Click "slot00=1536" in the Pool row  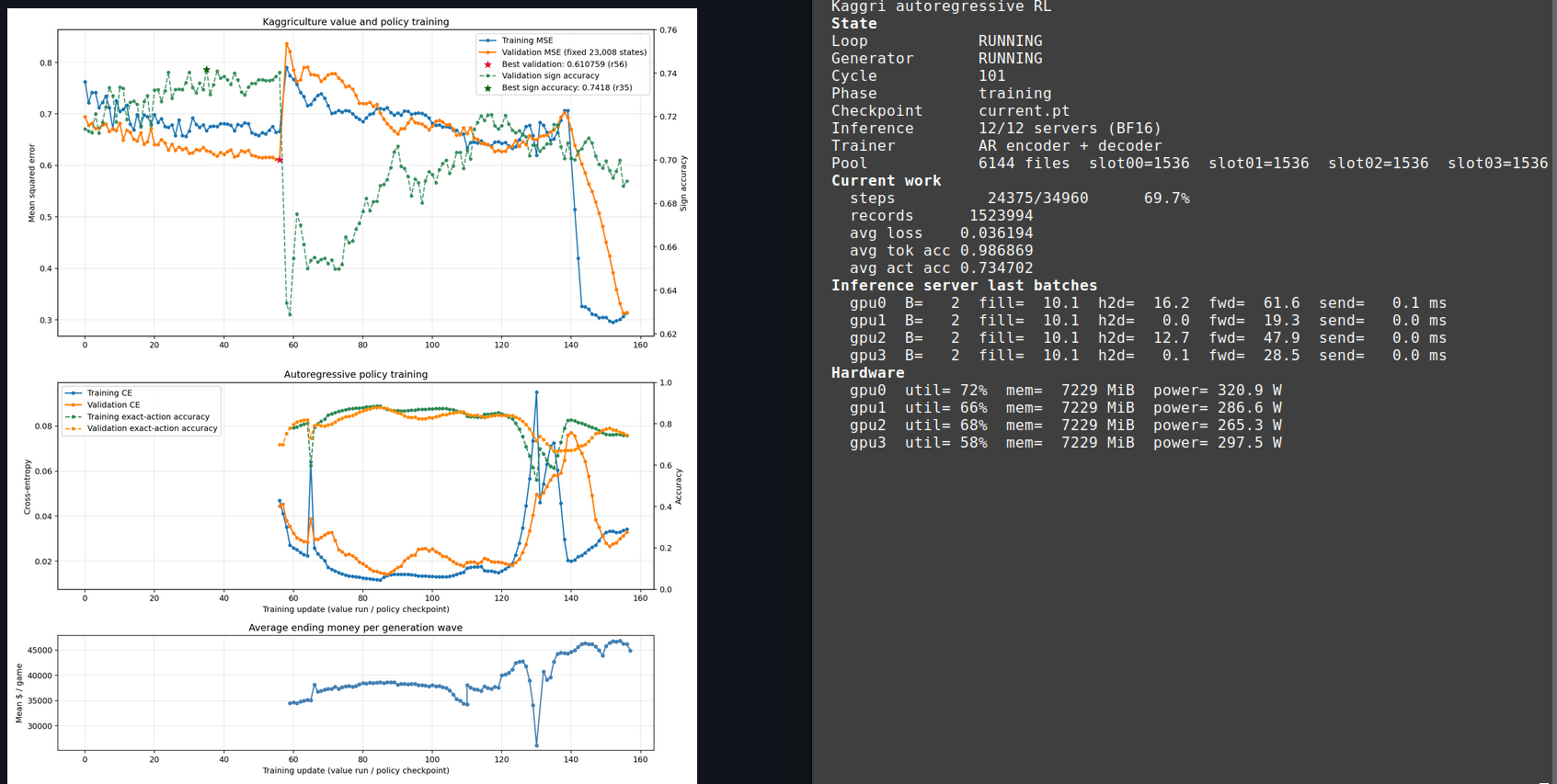(x=1139, y=164)
